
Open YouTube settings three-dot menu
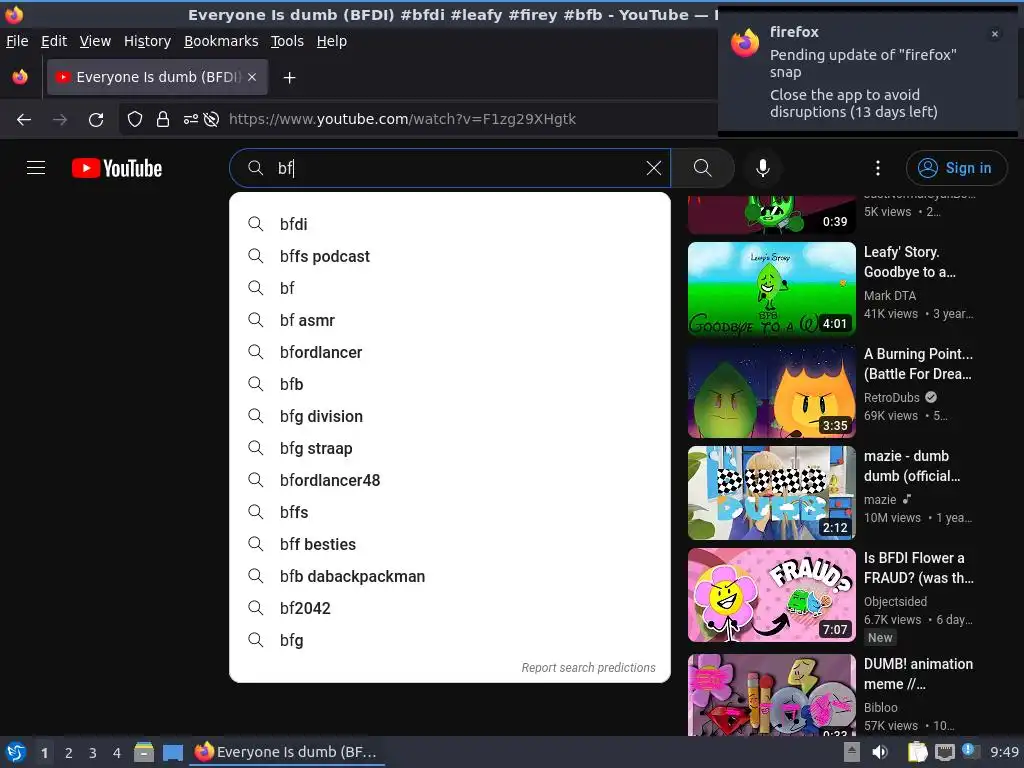pos(878,168)
